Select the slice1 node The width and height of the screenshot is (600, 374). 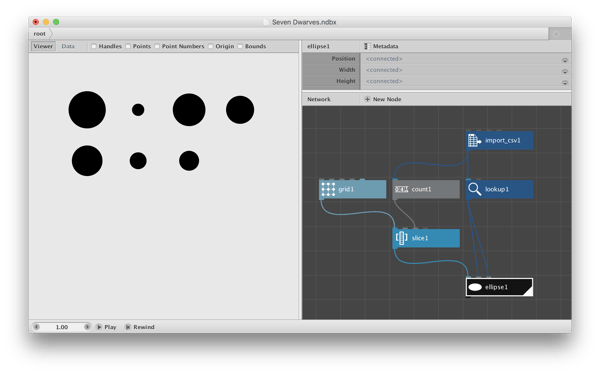pos(426,238)
